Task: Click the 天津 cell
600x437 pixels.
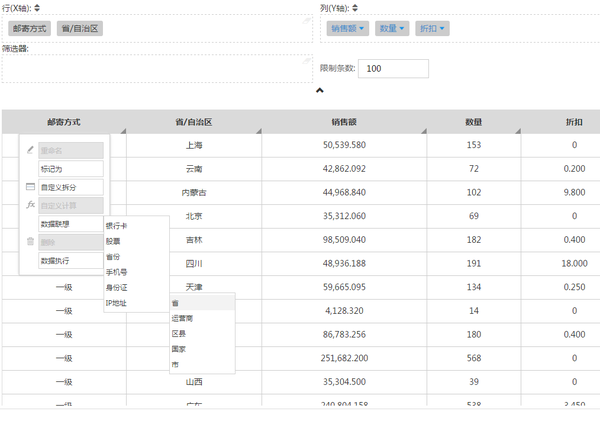Action: pyautogui.click(x=194, y=287)
